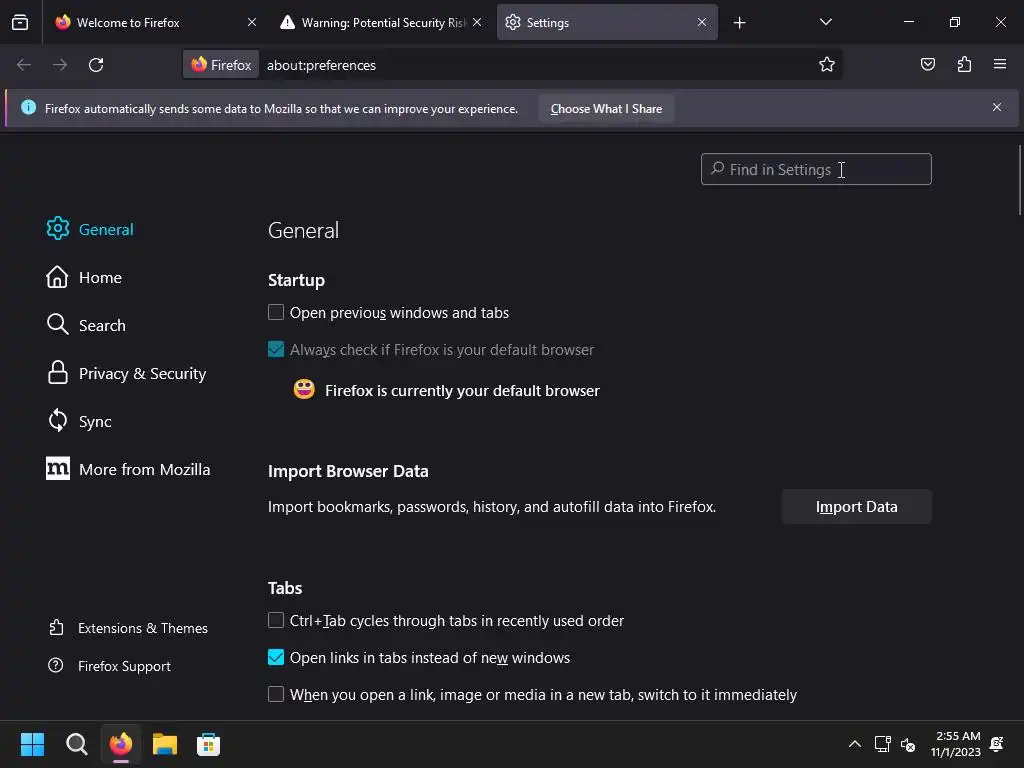Image resolution: width=1024 pixels, height=768 pixels.
Task: Bookmark this page with the star icon
Action: (x=827, y=65)
